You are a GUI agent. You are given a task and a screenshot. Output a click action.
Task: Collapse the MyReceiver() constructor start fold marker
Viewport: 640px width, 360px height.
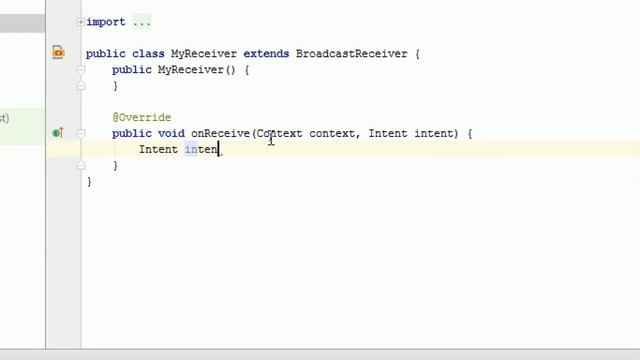click(x=81, y=70)
